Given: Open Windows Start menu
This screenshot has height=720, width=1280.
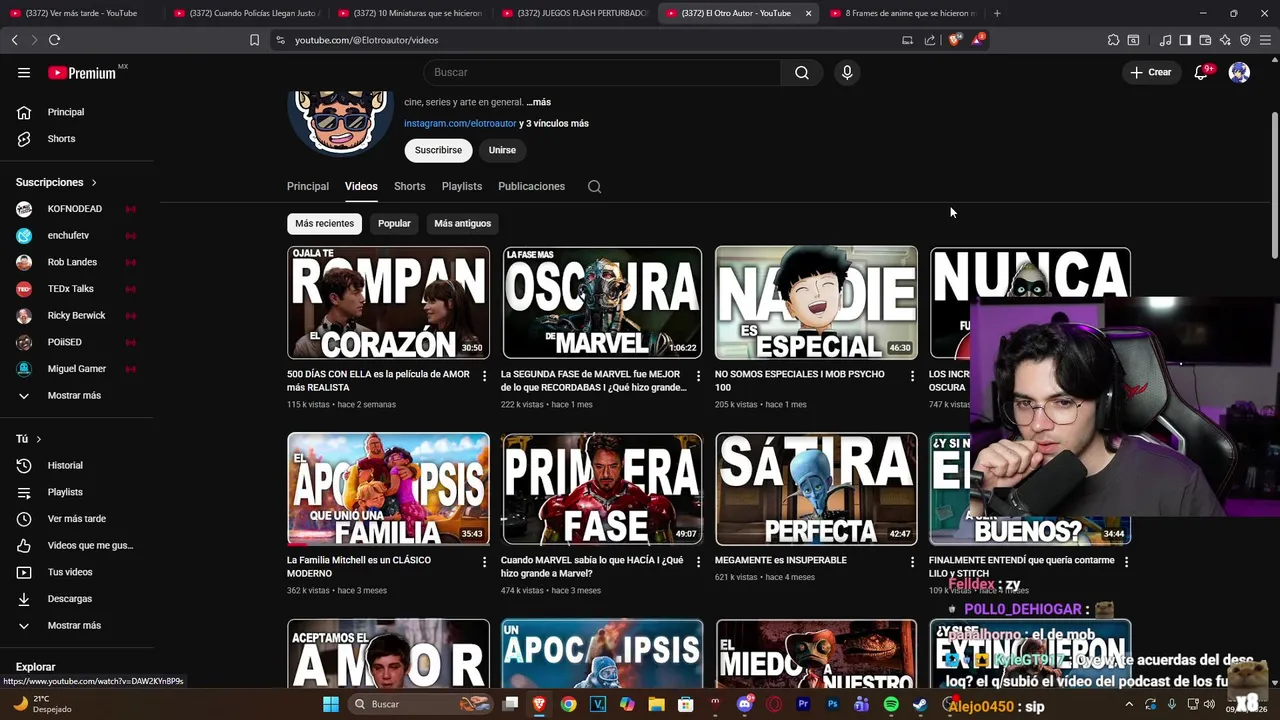Looking at the screenshot, I should (x=331, y=704).
